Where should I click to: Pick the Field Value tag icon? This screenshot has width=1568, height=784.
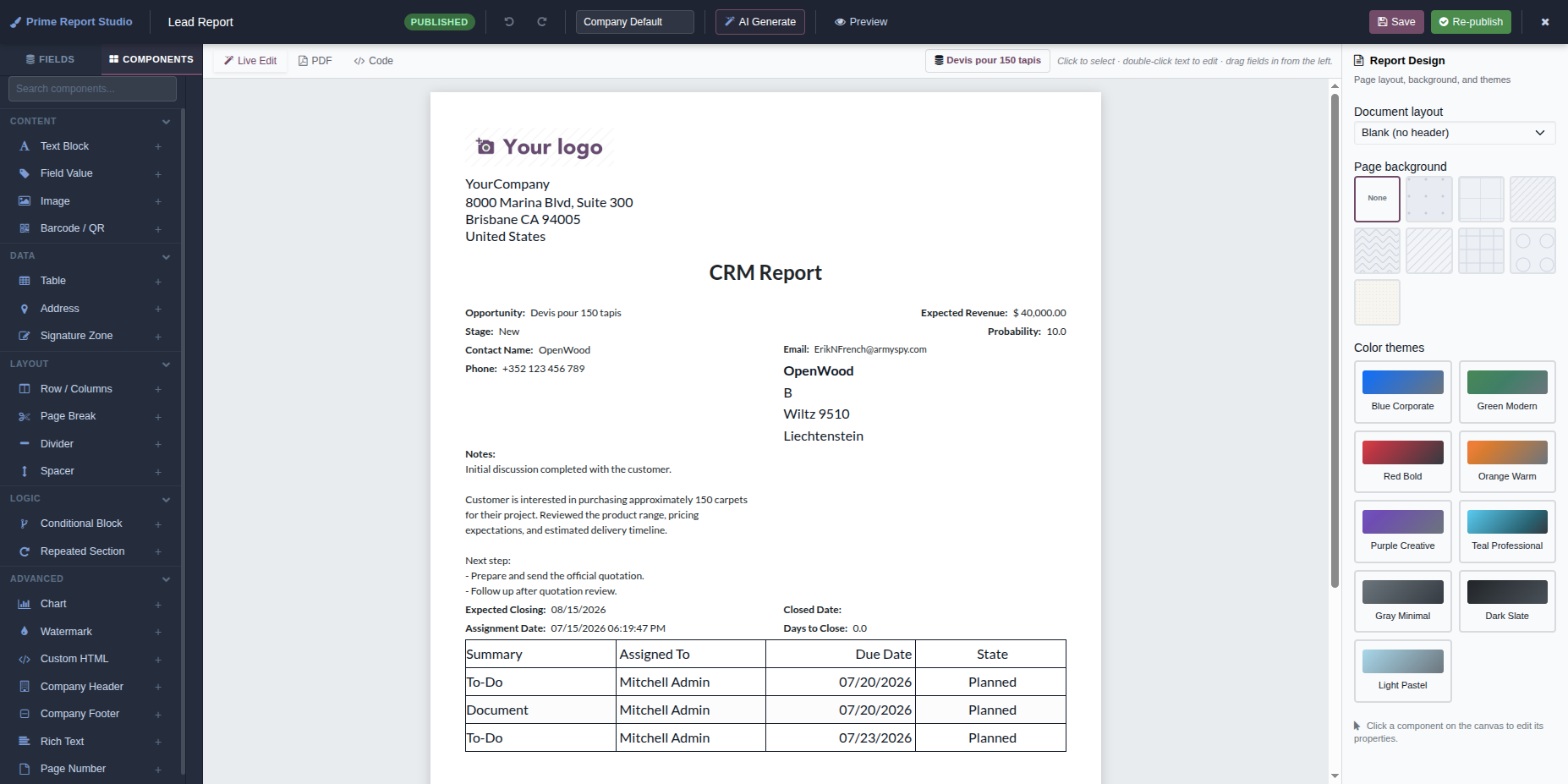click(25, 173)
